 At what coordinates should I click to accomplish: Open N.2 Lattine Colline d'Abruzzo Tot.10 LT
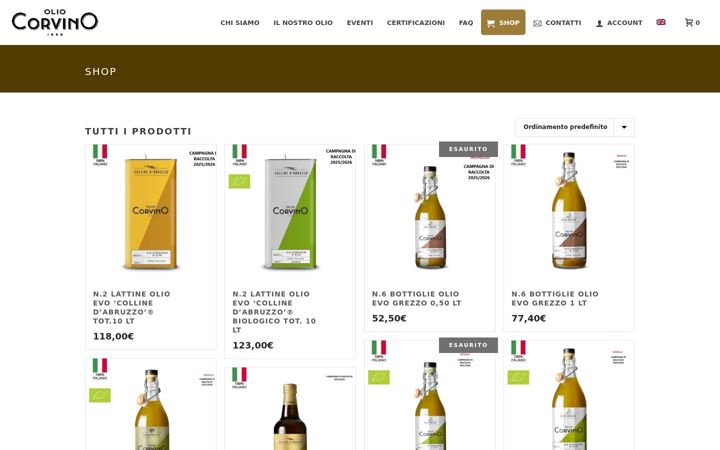(132, 307)
